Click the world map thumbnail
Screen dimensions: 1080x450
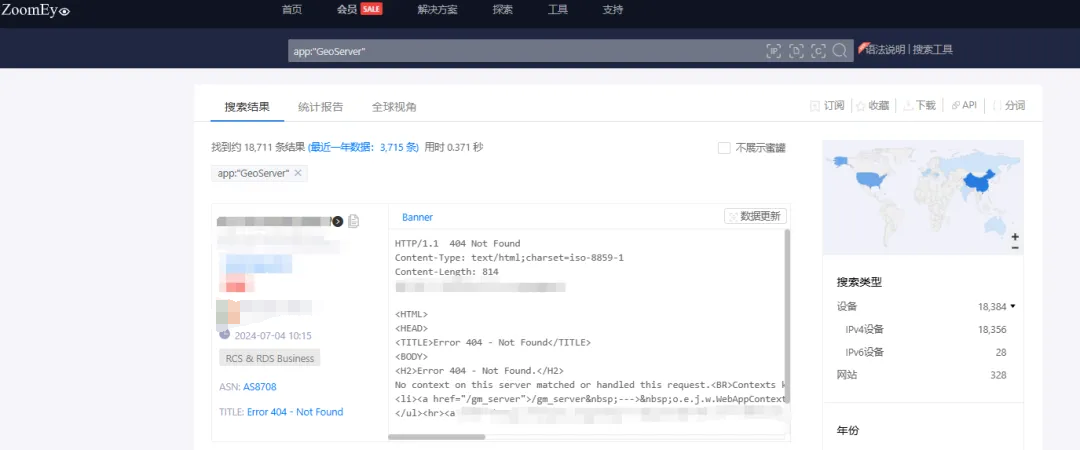(x=923, y=198)
